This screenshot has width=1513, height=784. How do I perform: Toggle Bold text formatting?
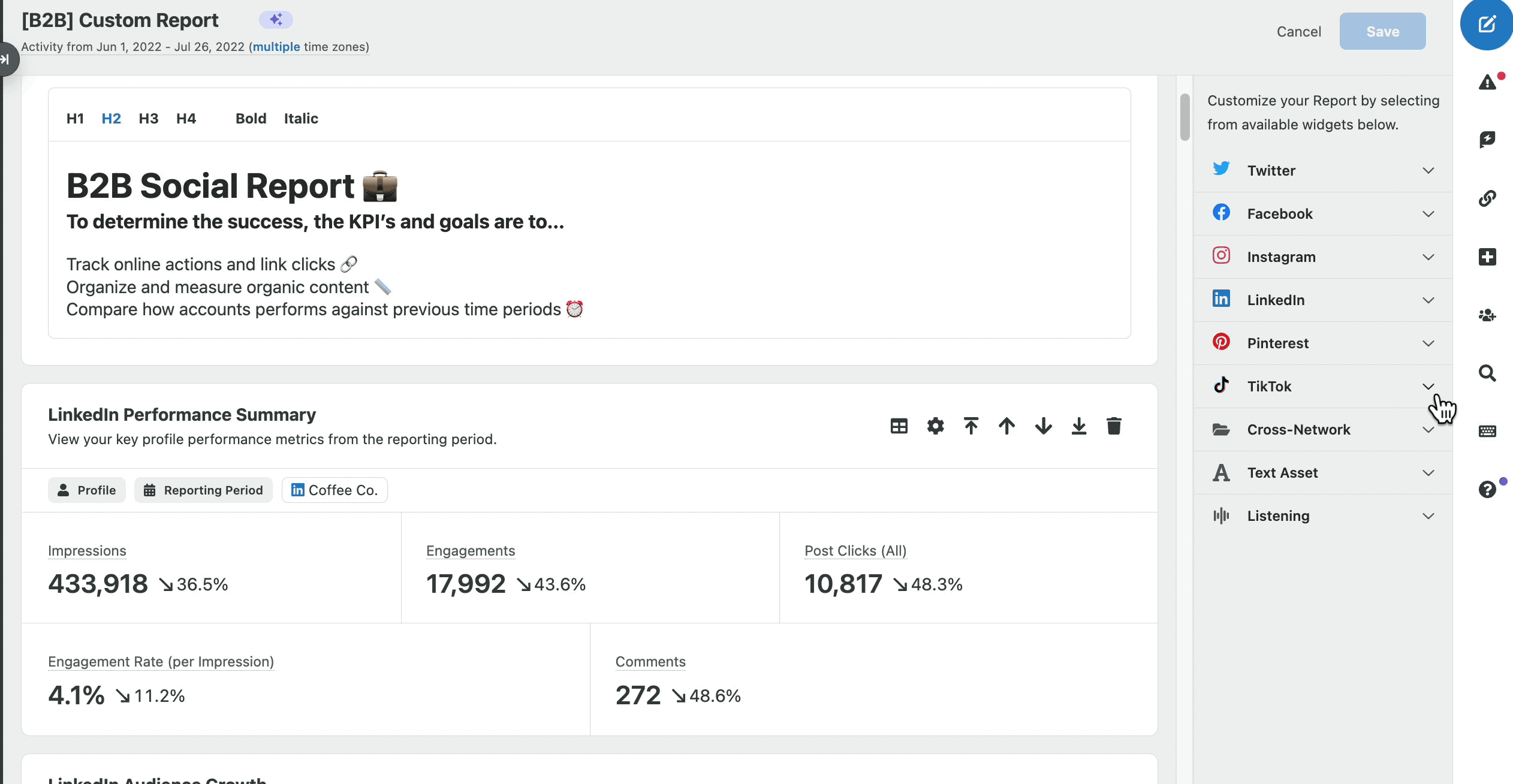[251, 119]
